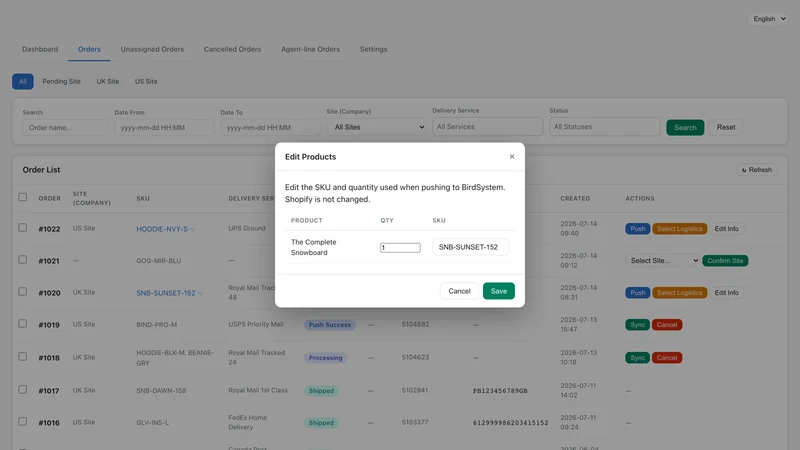
Task: Open the All Sites dropdown
Action: 377,127
